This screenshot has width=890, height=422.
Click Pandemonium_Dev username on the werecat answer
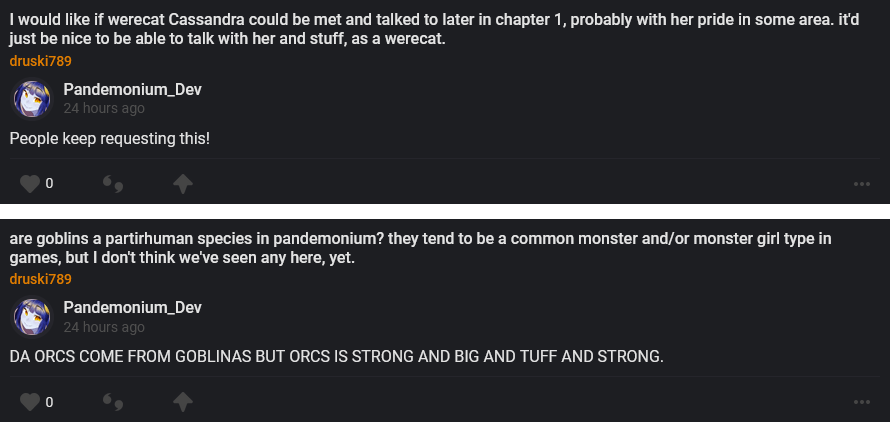coord(132,89)
